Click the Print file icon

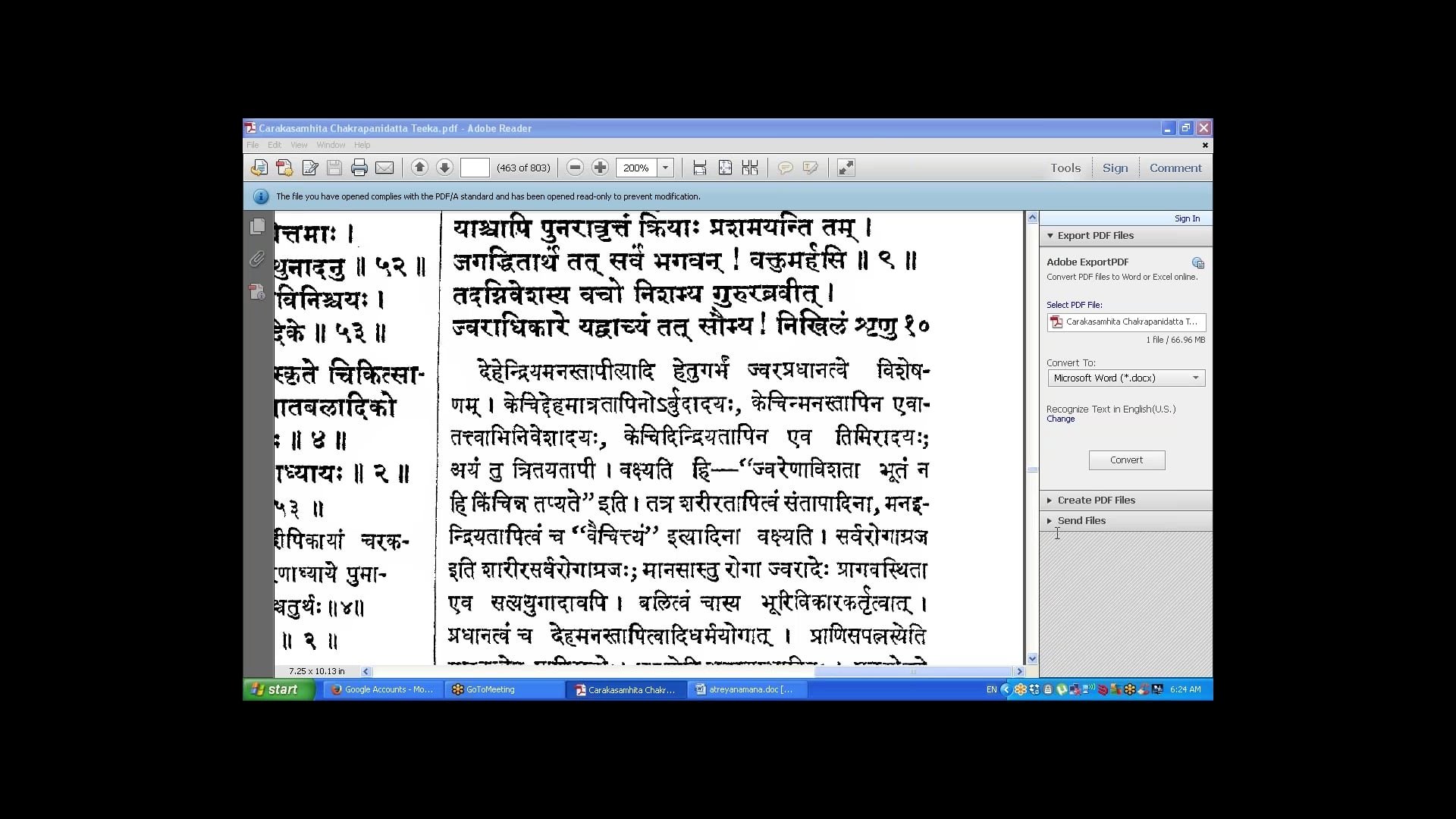[x=359, y=168]
